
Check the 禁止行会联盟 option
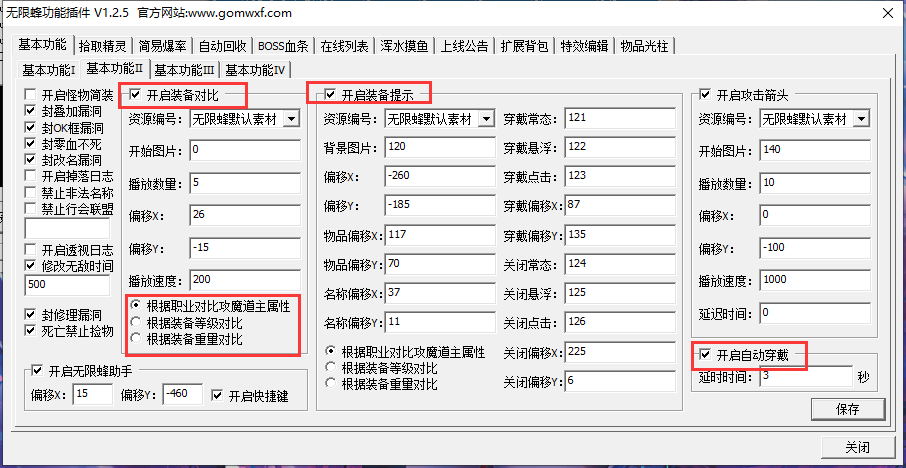pyautogui.click(x=30, y=208)
